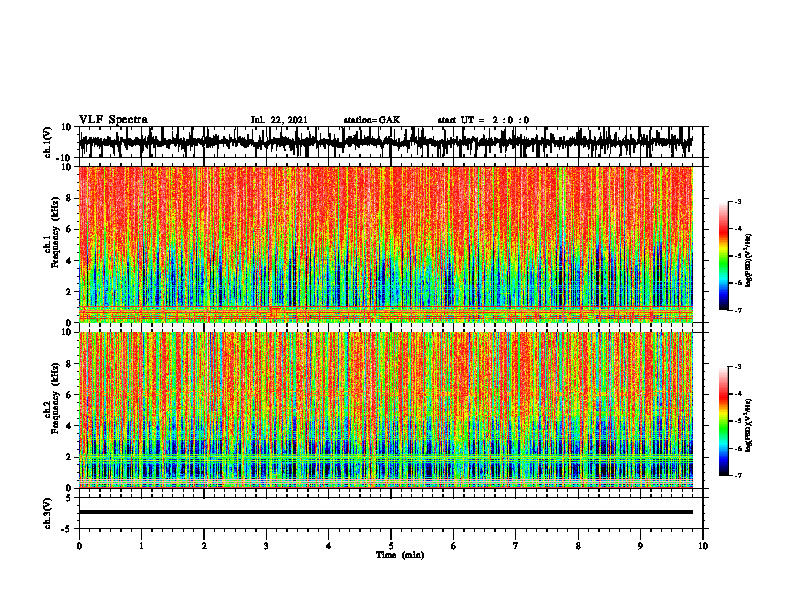Image resolution: width=792 pixels, height=612 pixels.
Task: Click the 5 tick on ch.3(V) axis
Action: point(69,498)
